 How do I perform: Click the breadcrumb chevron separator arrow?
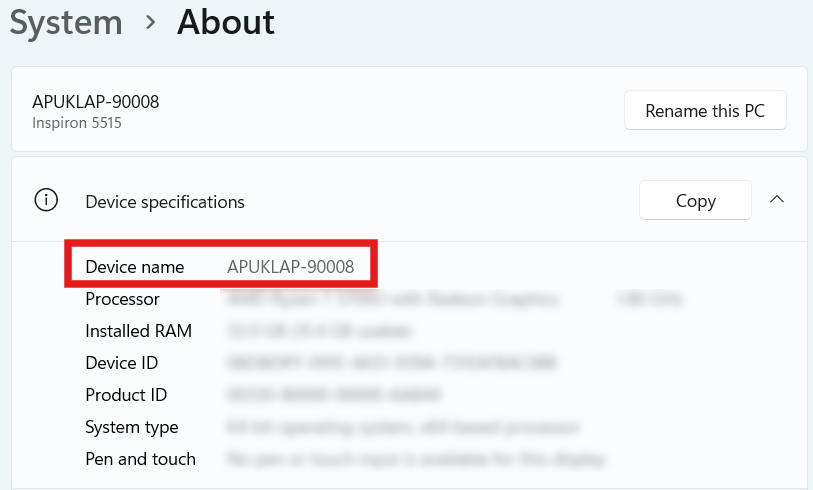pyautogui.click(x=151, y=22)
